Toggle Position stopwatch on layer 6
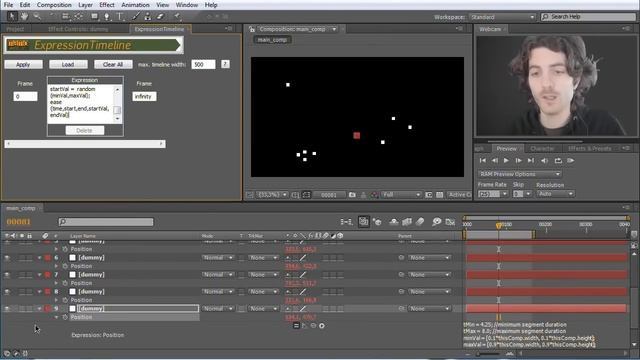The image size is (640, 360). [x=65, y=266]
